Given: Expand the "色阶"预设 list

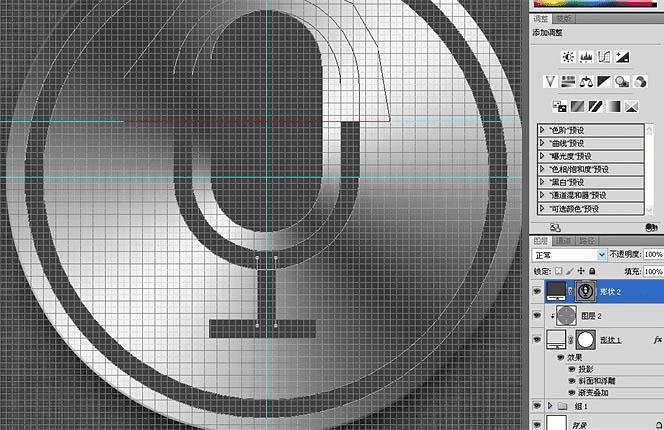Looking at the screenshot, I should point(542,130).
